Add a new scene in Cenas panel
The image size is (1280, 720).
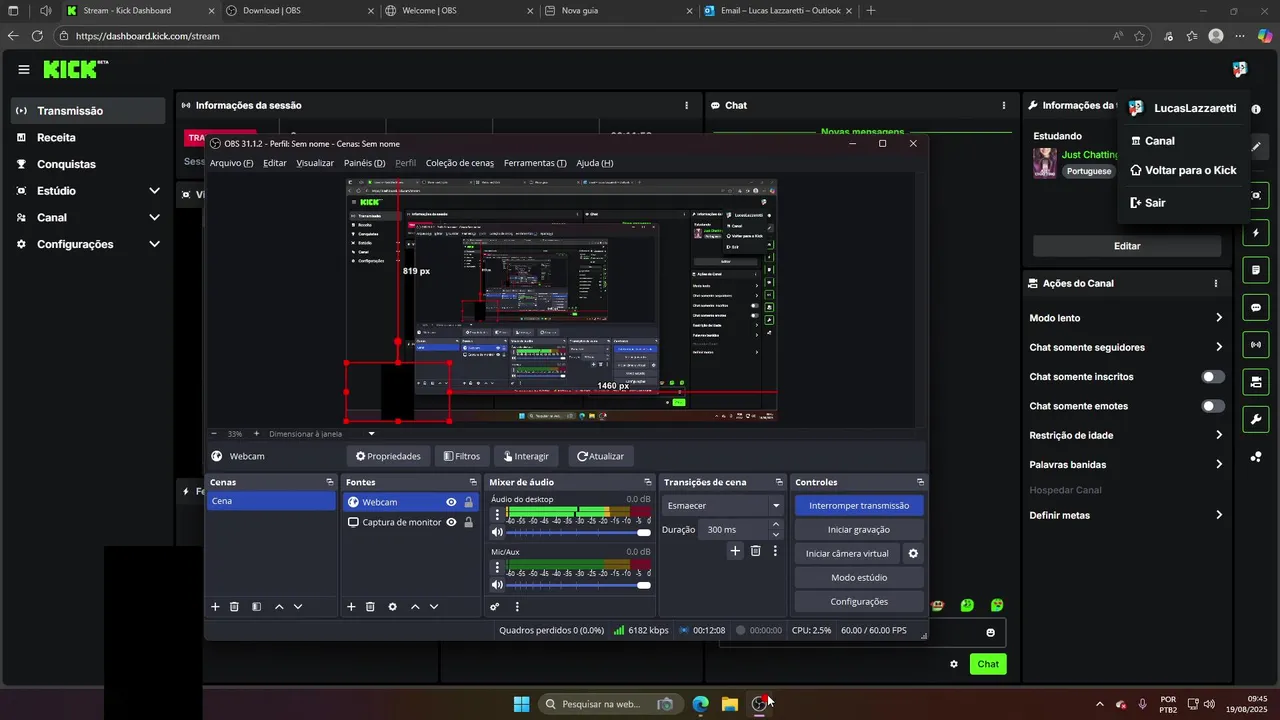pos(215,607)
